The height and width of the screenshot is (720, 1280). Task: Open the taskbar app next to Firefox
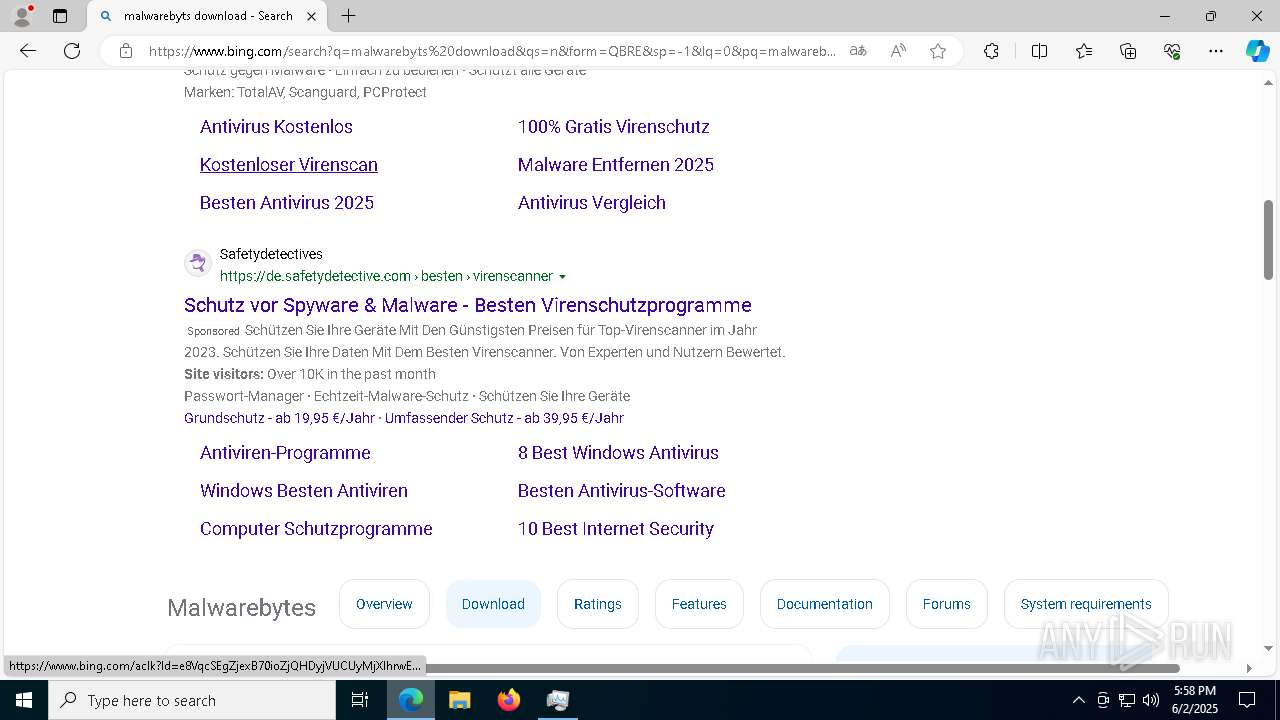(x=557, y=700)
